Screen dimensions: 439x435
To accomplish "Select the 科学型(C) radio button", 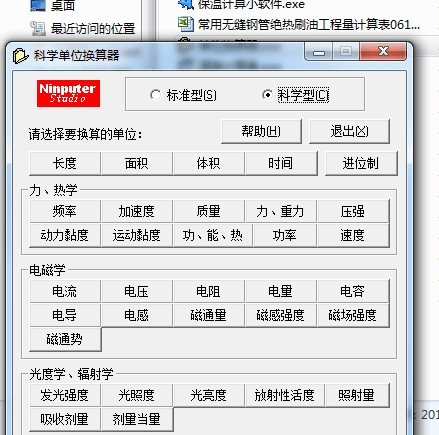I will tap(296, 95).
